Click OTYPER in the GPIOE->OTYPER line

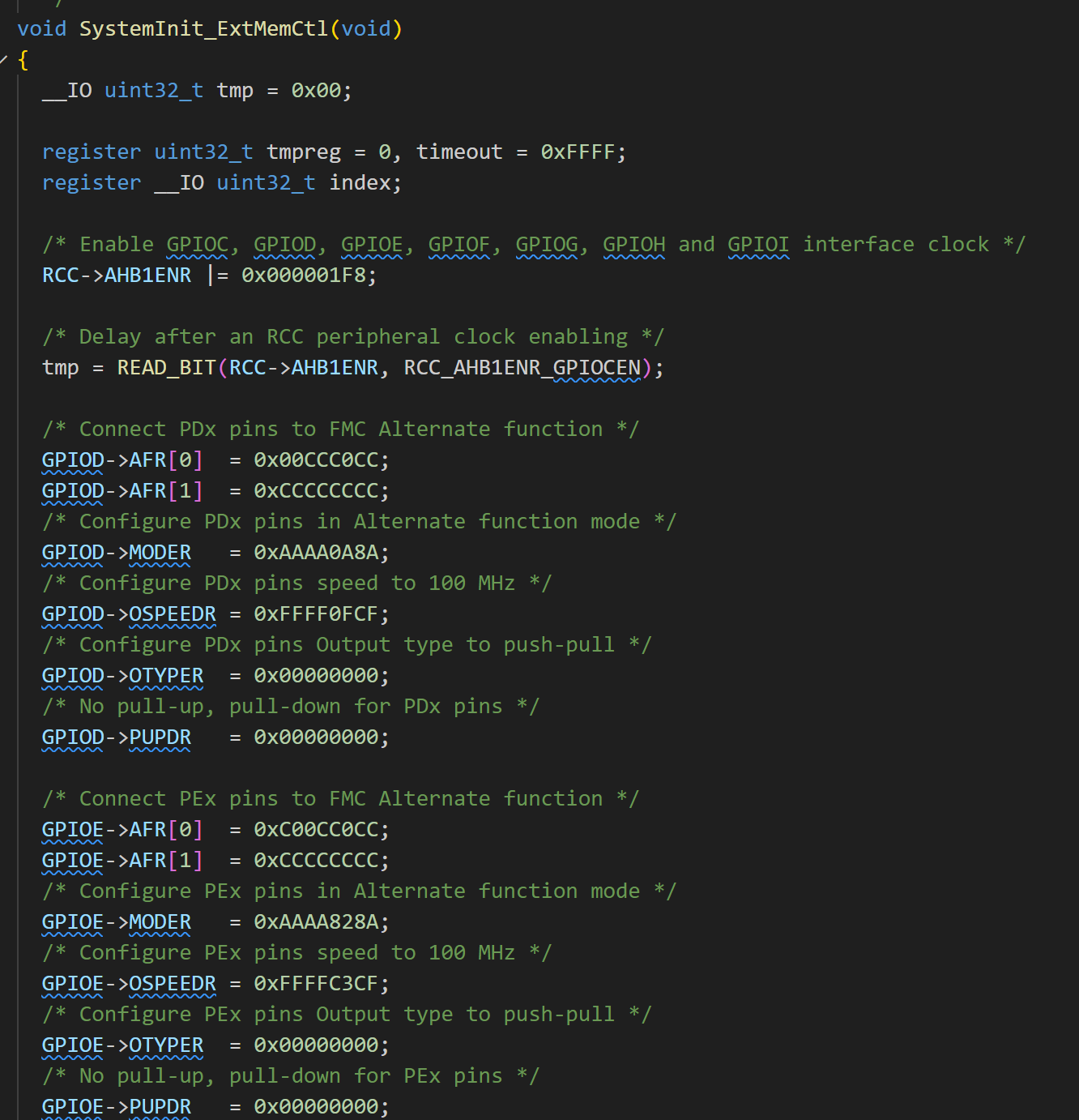(166, 1045)
